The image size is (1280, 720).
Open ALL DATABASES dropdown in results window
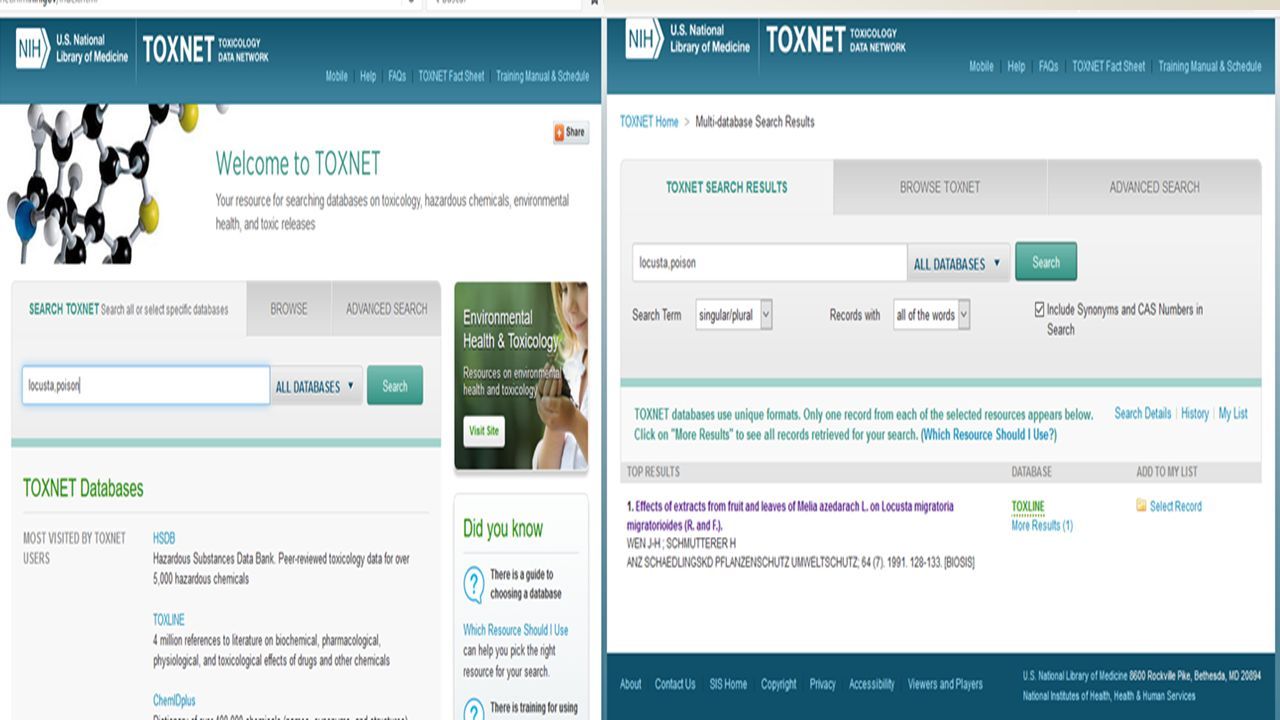click(957, 264)
